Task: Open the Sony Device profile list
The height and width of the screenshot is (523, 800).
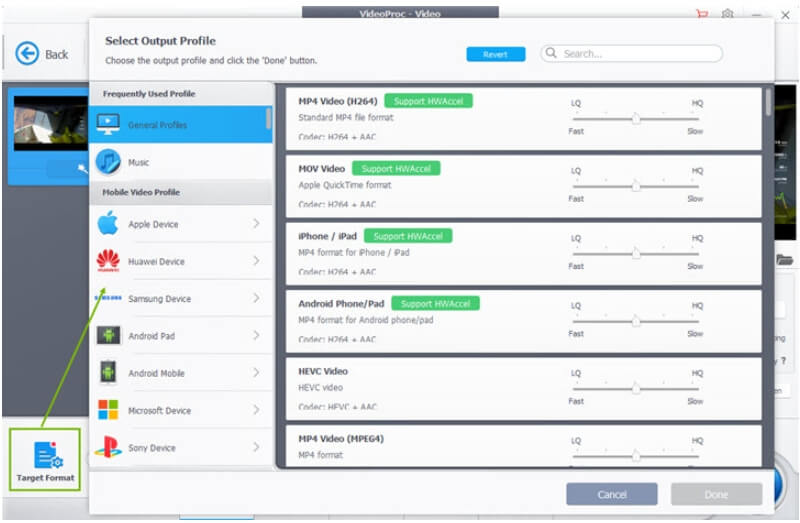Action: [x=181, y=447]
